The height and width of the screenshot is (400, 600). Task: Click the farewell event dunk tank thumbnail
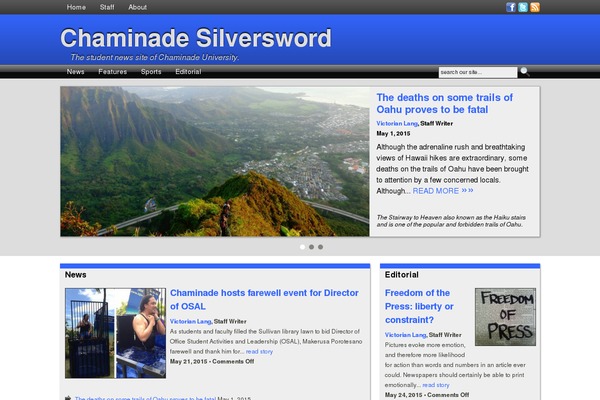pos(115,333)
